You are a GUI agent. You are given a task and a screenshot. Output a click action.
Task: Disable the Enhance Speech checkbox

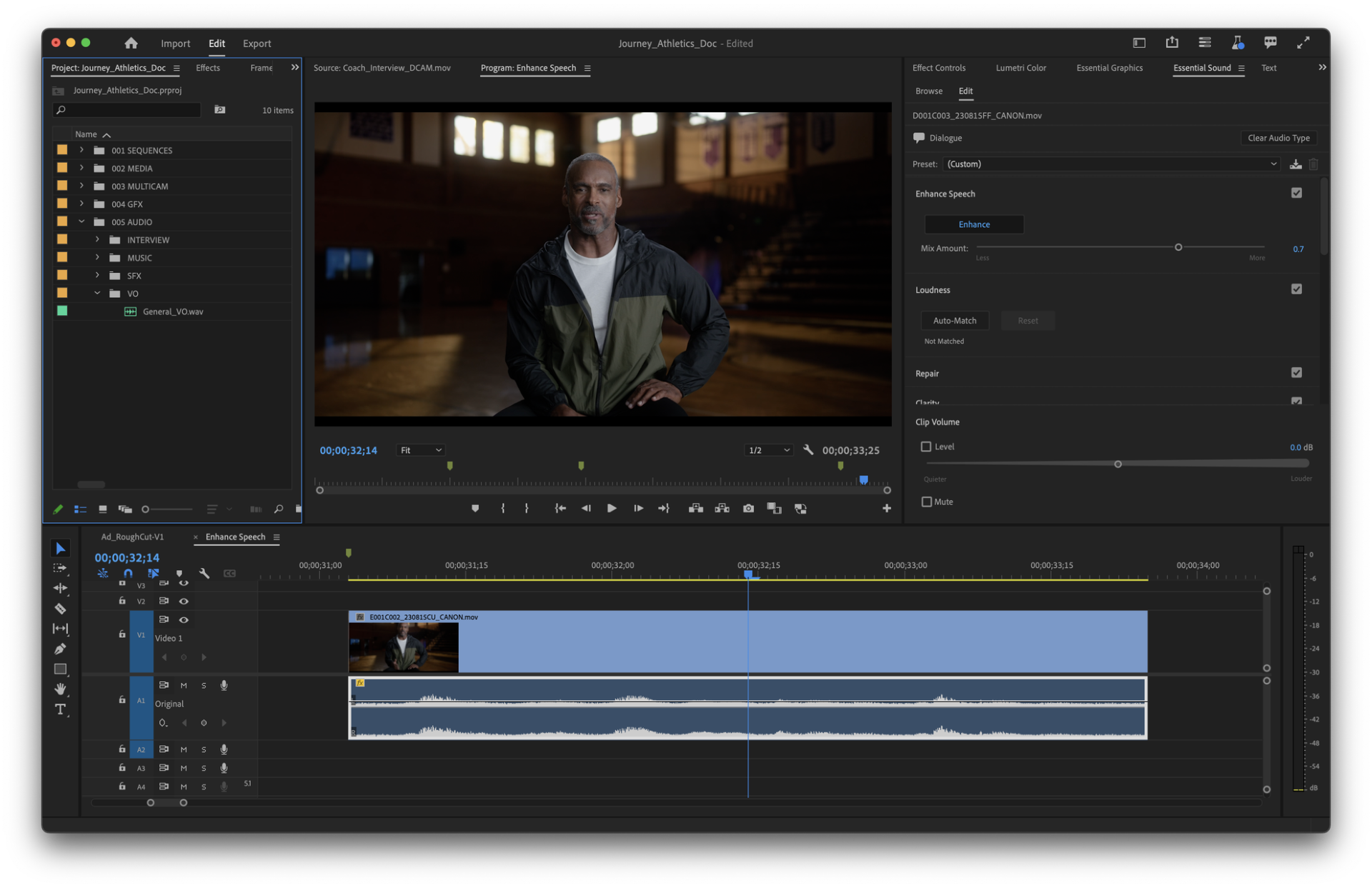pyautogui.click(x=1296, y=193)
